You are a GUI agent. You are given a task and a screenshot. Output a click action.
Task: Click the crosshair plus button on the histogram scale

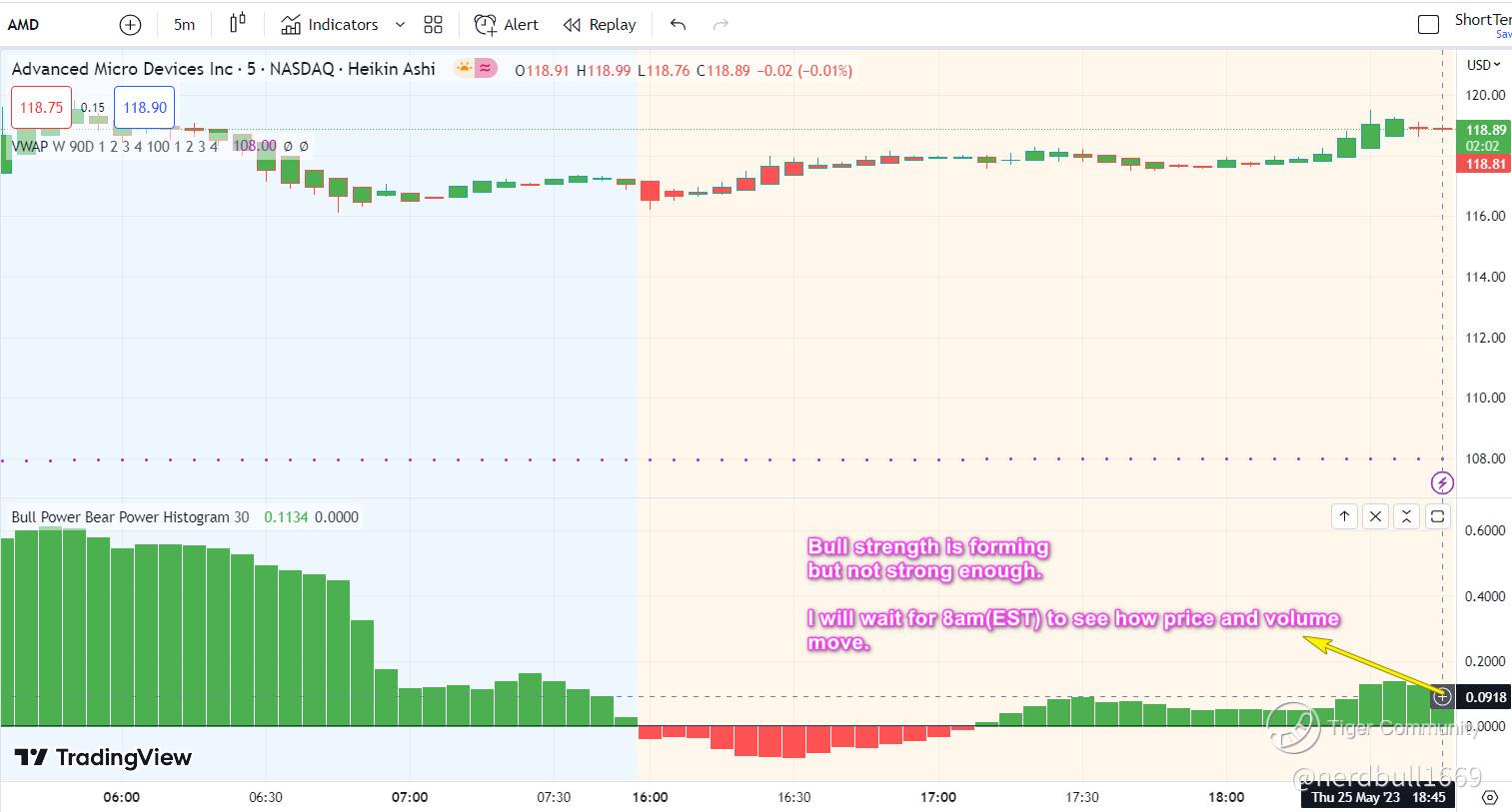point(1442,697)
